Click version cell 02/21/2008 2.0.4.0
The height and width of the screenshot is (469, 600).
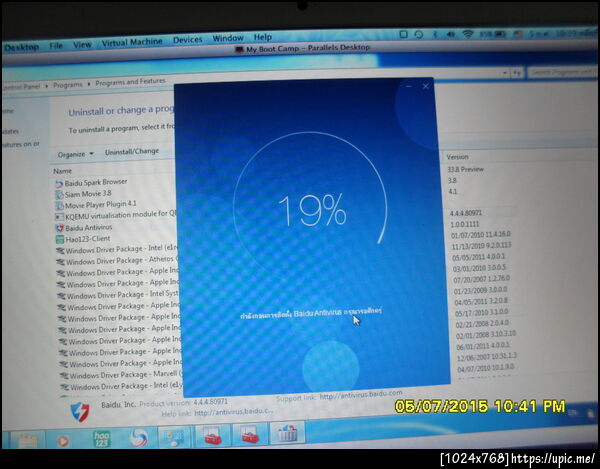click(x=483, y=324)
